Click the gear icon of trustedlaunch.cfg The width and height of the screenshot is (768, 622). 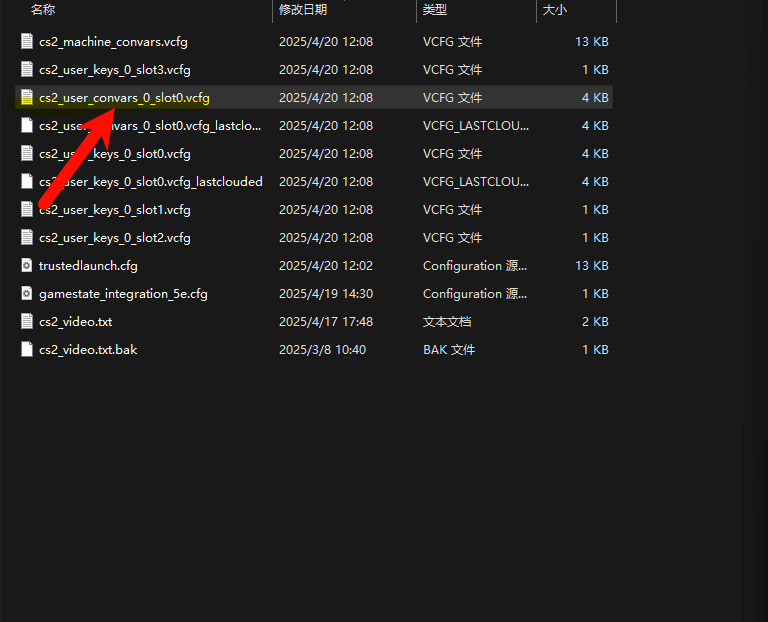click(x=27, y=265)
